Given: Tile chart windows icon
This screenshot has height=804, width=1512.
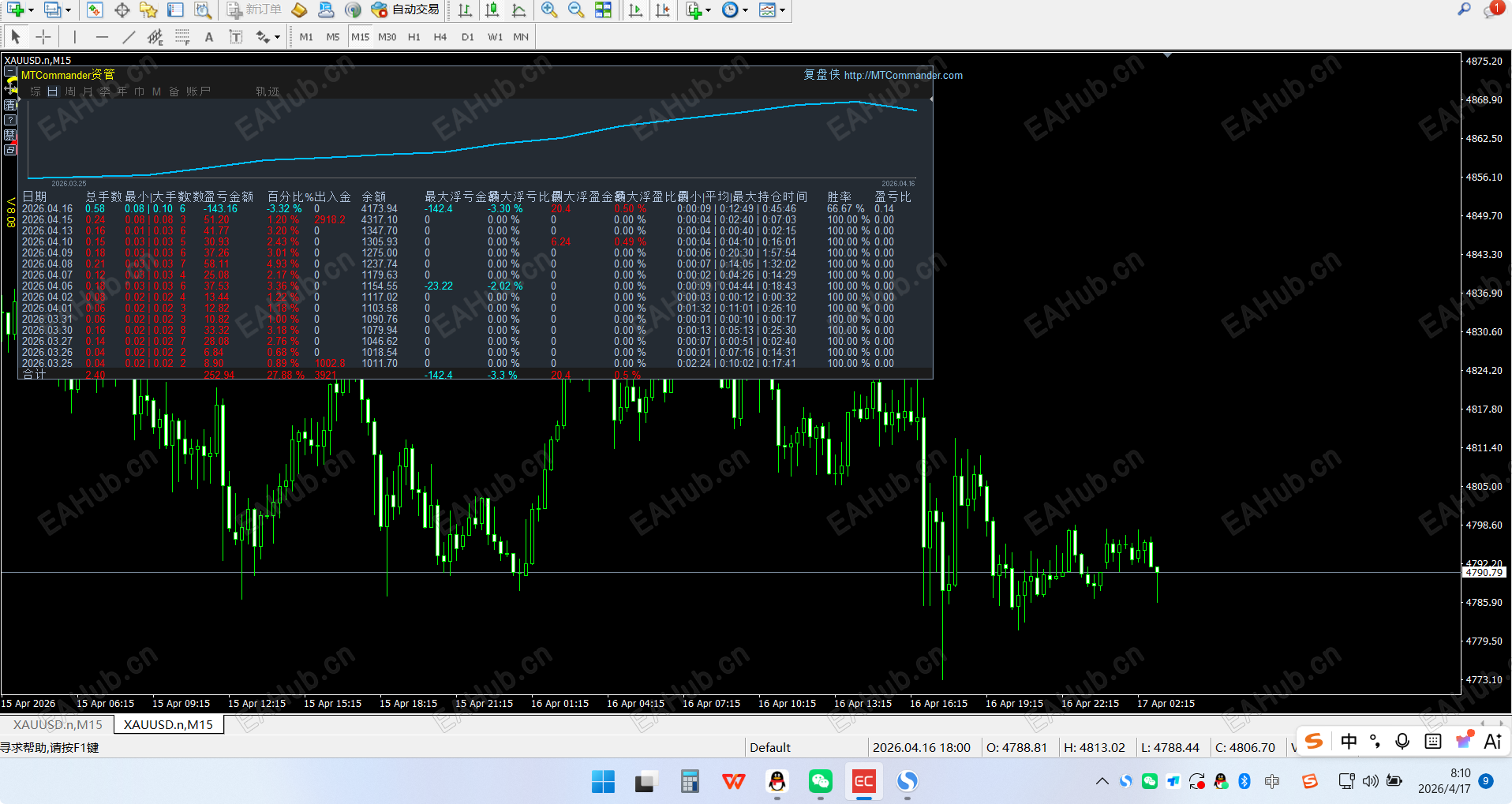Looking at the screenshot, I should [x=603, y=9].
